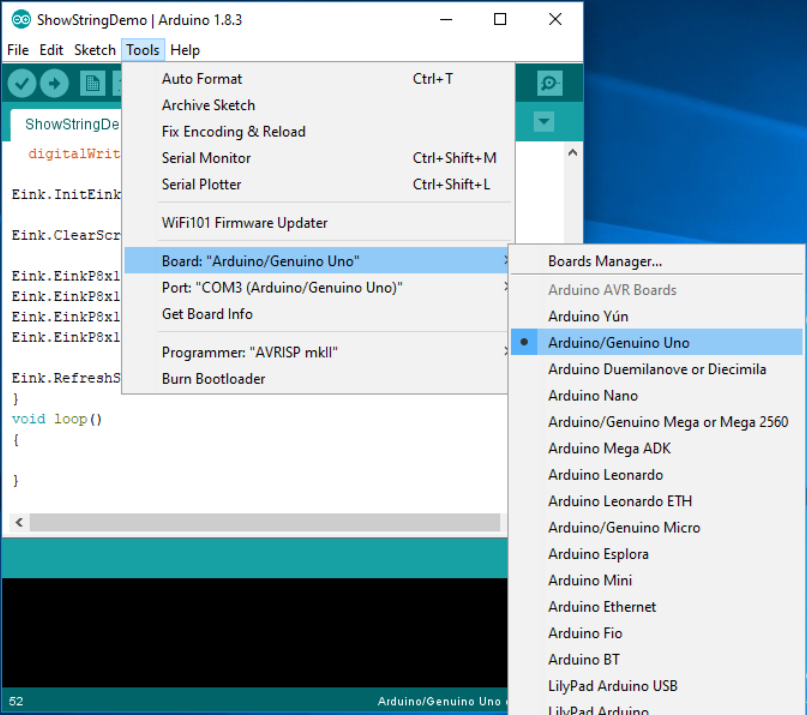
Task: Open Serial Monitor menu entry
Action: click(x=319, y=158)
